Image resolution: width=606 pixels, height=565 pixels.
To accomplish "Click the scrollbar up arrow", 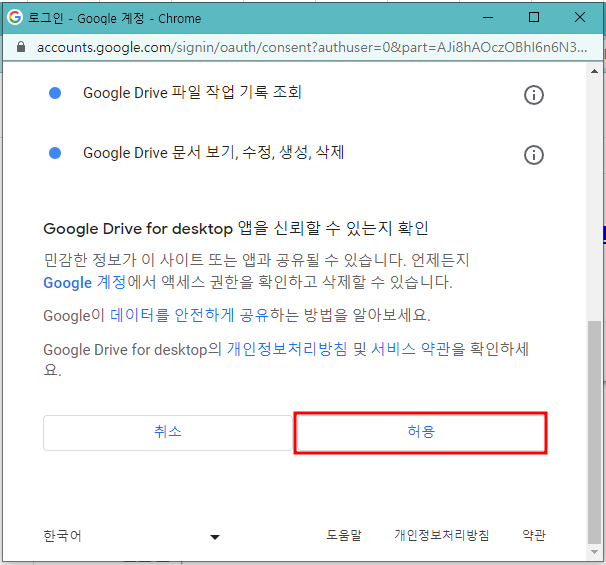I will [594, 71].
